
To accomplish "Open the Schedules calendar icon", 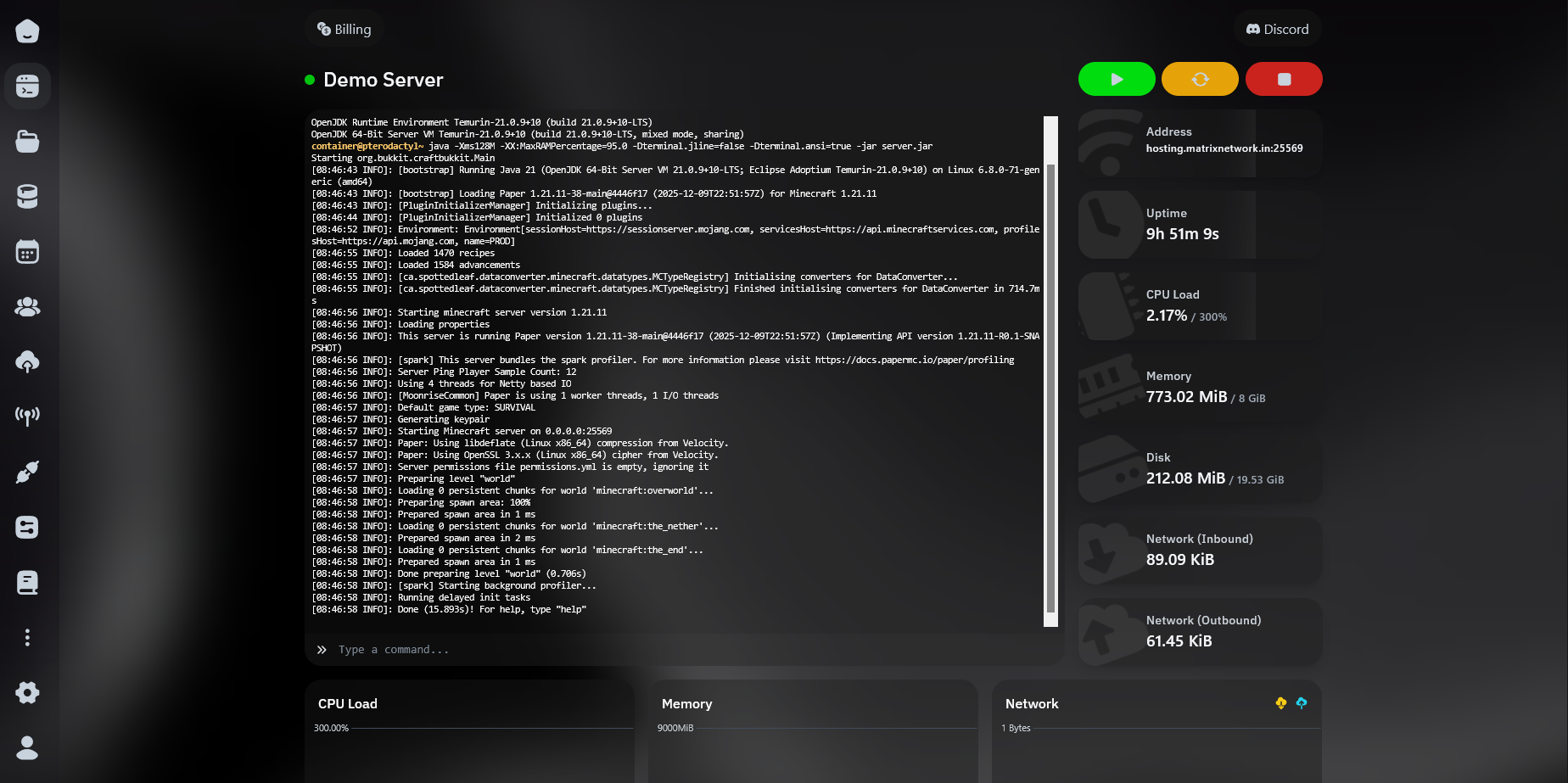I will point(27,251).
